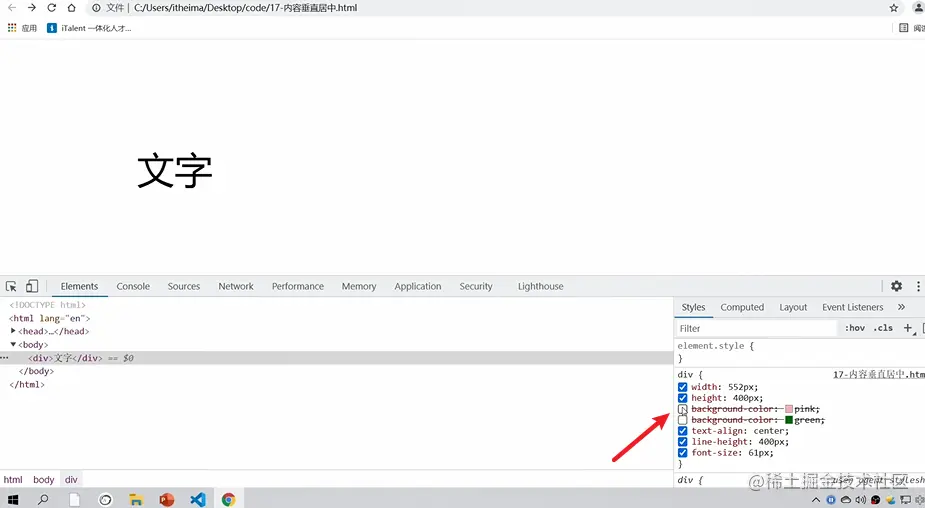Open the Lighthouse tab
Viewport: 925px width, 508px height.
(x=540, y=286)
